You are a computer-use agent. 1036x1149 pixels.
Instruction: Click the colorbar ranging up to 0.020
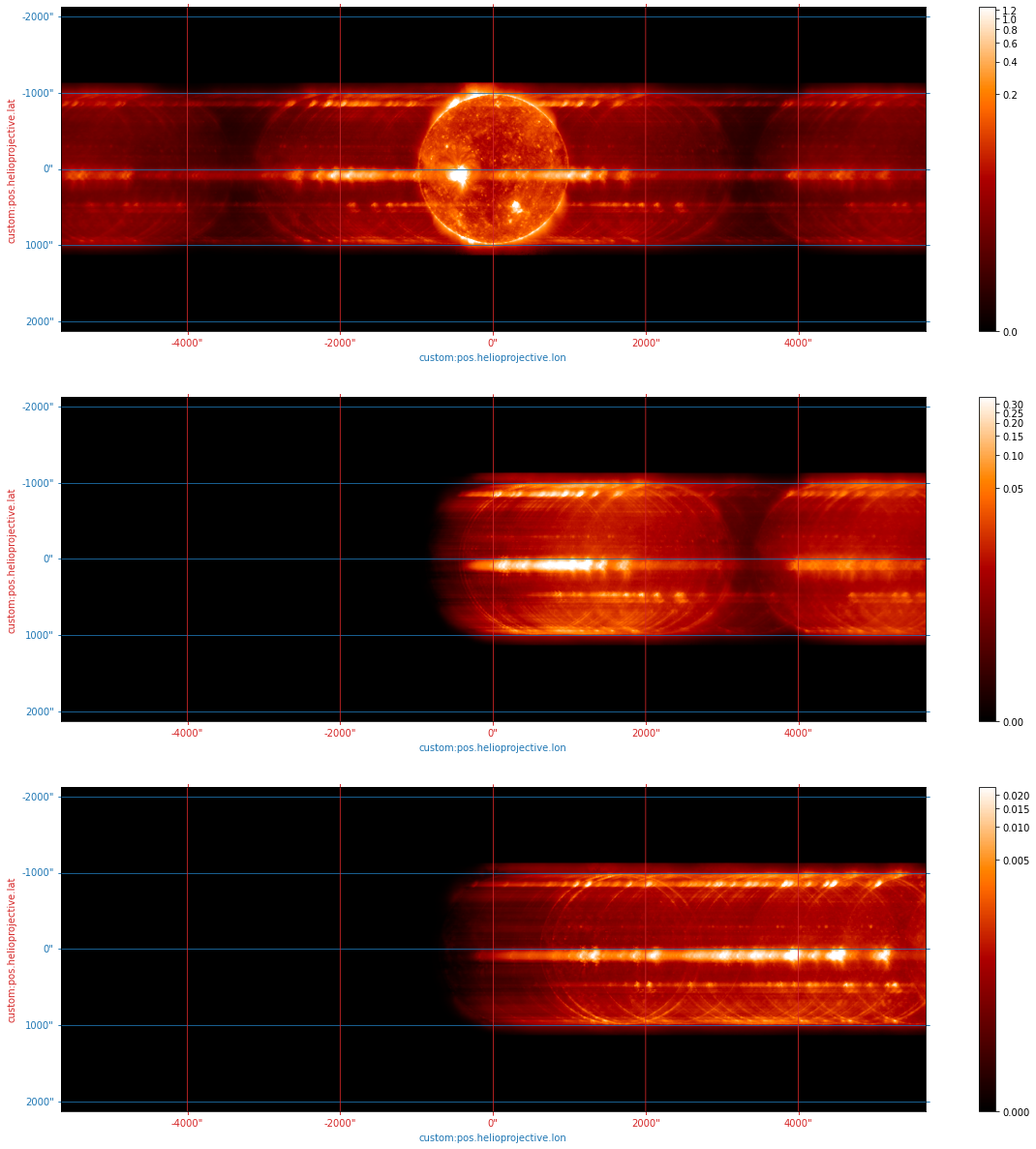pos(987,950)
